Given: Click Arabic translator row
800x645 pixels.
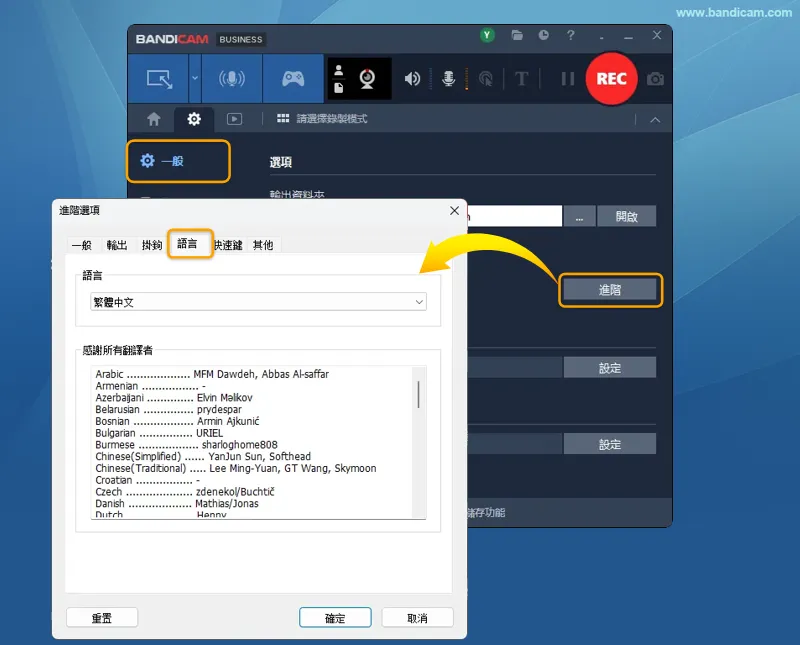Looking at the screenshot, I should [212, 374].
